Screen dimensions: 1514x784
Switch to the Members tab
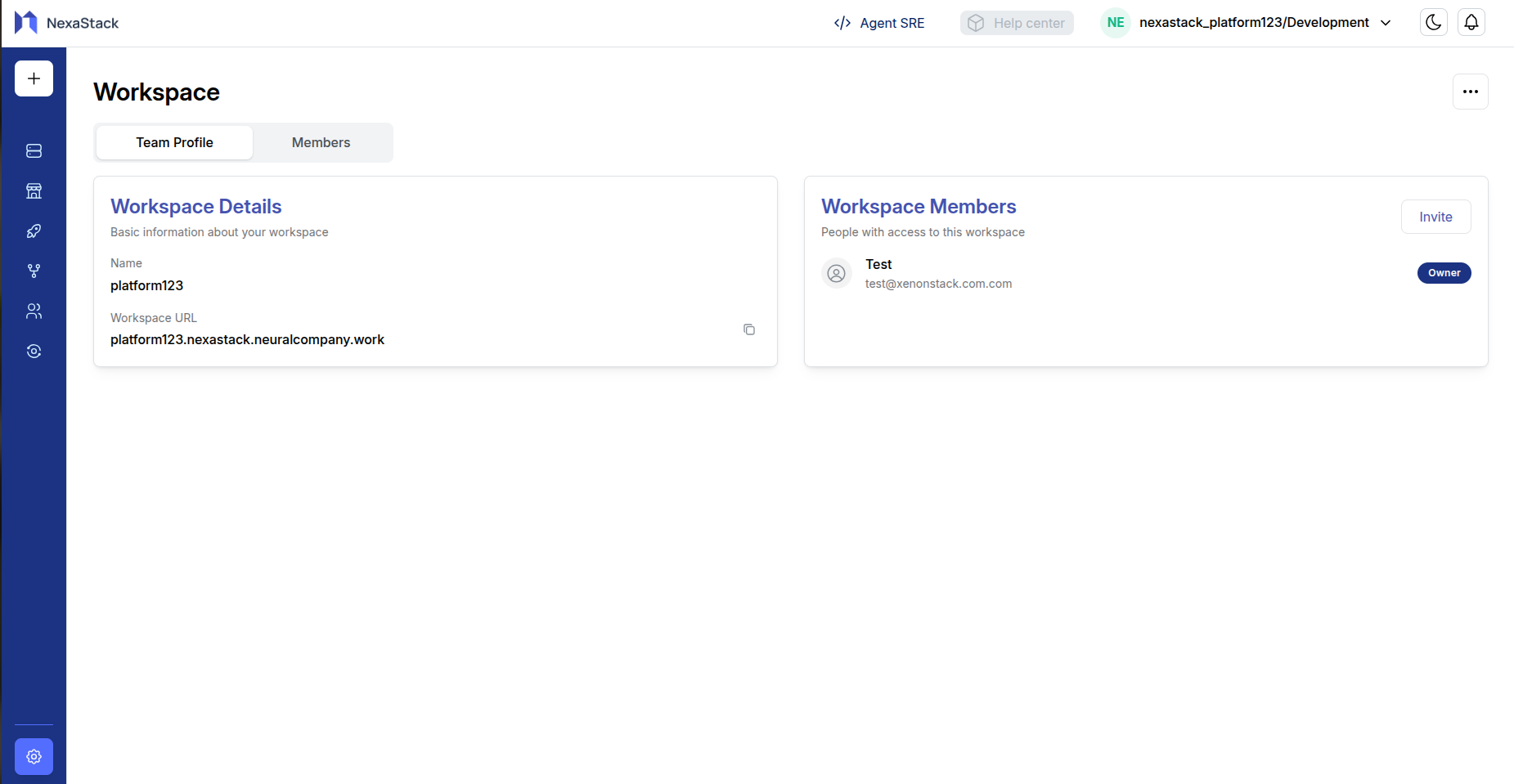(321, 142)
